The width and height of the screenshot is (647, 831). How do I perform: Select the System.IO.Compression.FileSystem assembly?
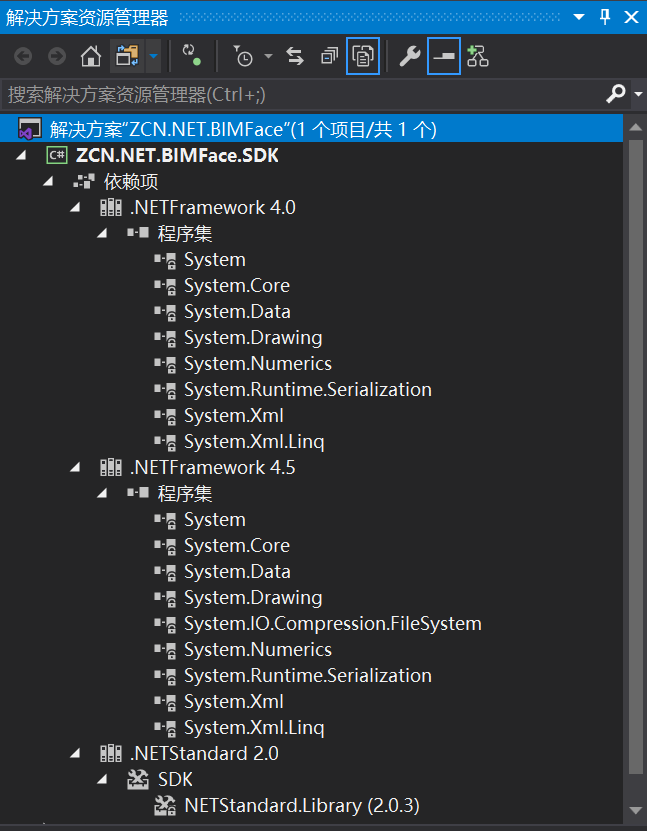(333, 623)
